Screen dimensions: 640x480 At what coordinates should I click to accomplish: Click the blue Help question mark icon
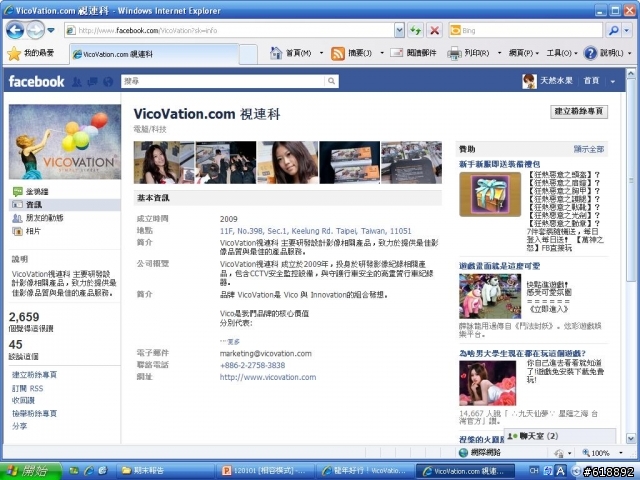click(x=590, y=53)
